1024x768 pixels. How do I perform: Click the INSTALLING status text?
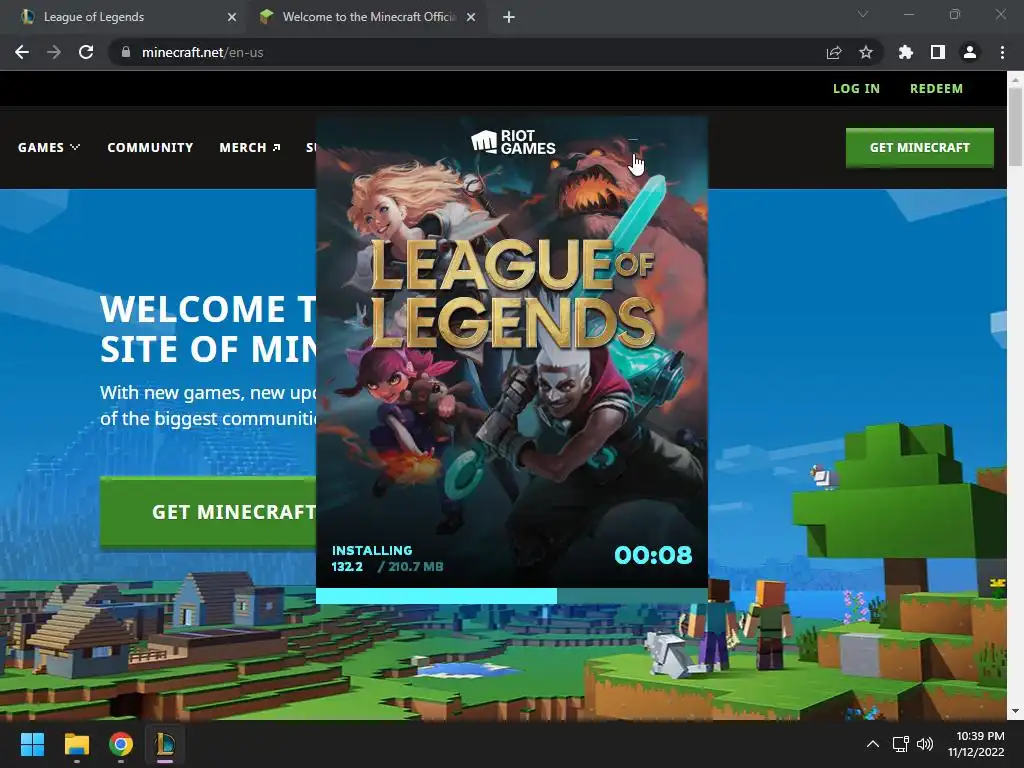click(x=372, y=551)
